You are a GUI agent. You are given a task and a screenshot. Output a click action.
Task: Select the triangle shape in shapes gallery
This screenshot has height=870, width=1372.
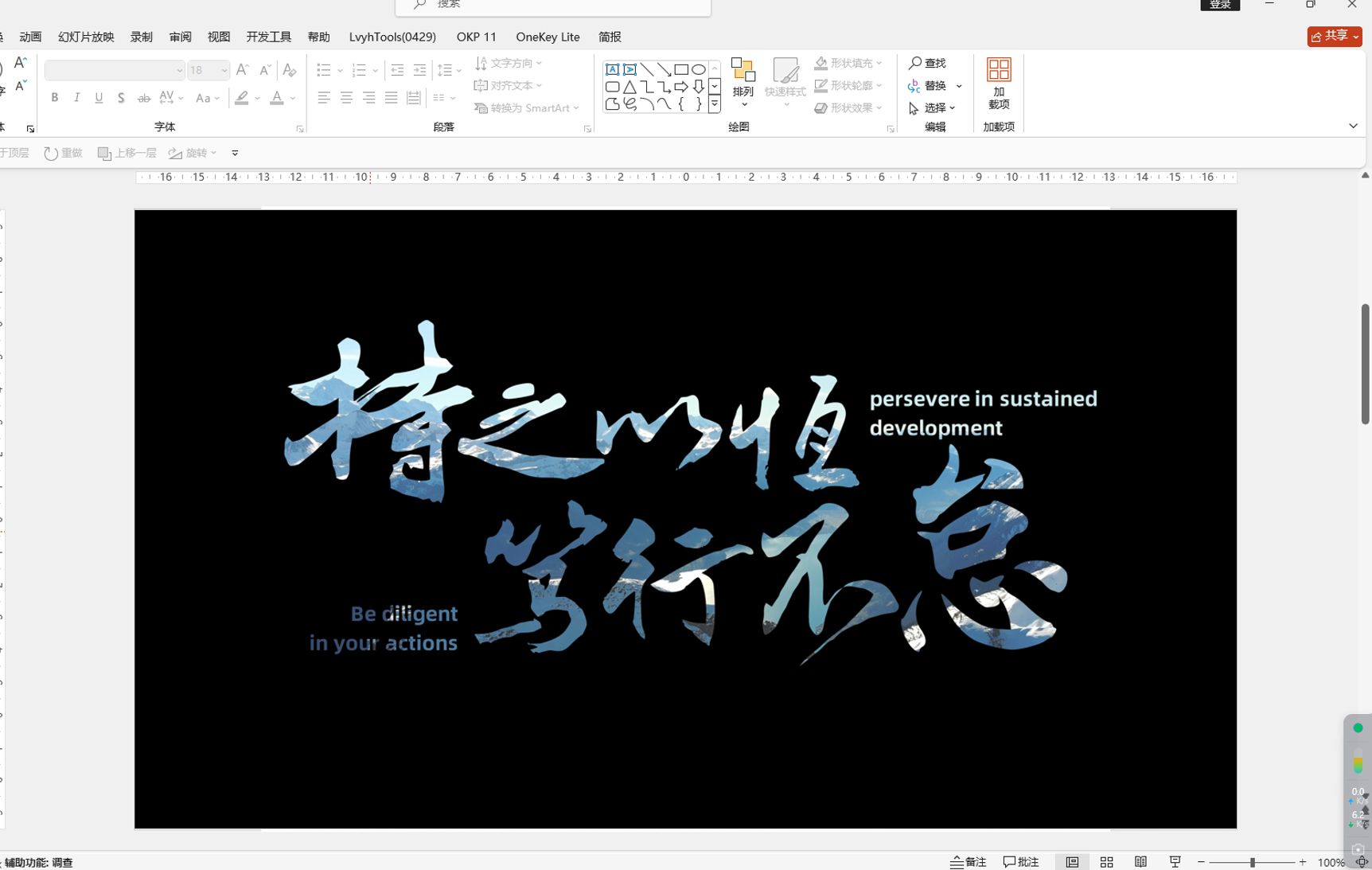pyautogui.click(x=629, y=87)
